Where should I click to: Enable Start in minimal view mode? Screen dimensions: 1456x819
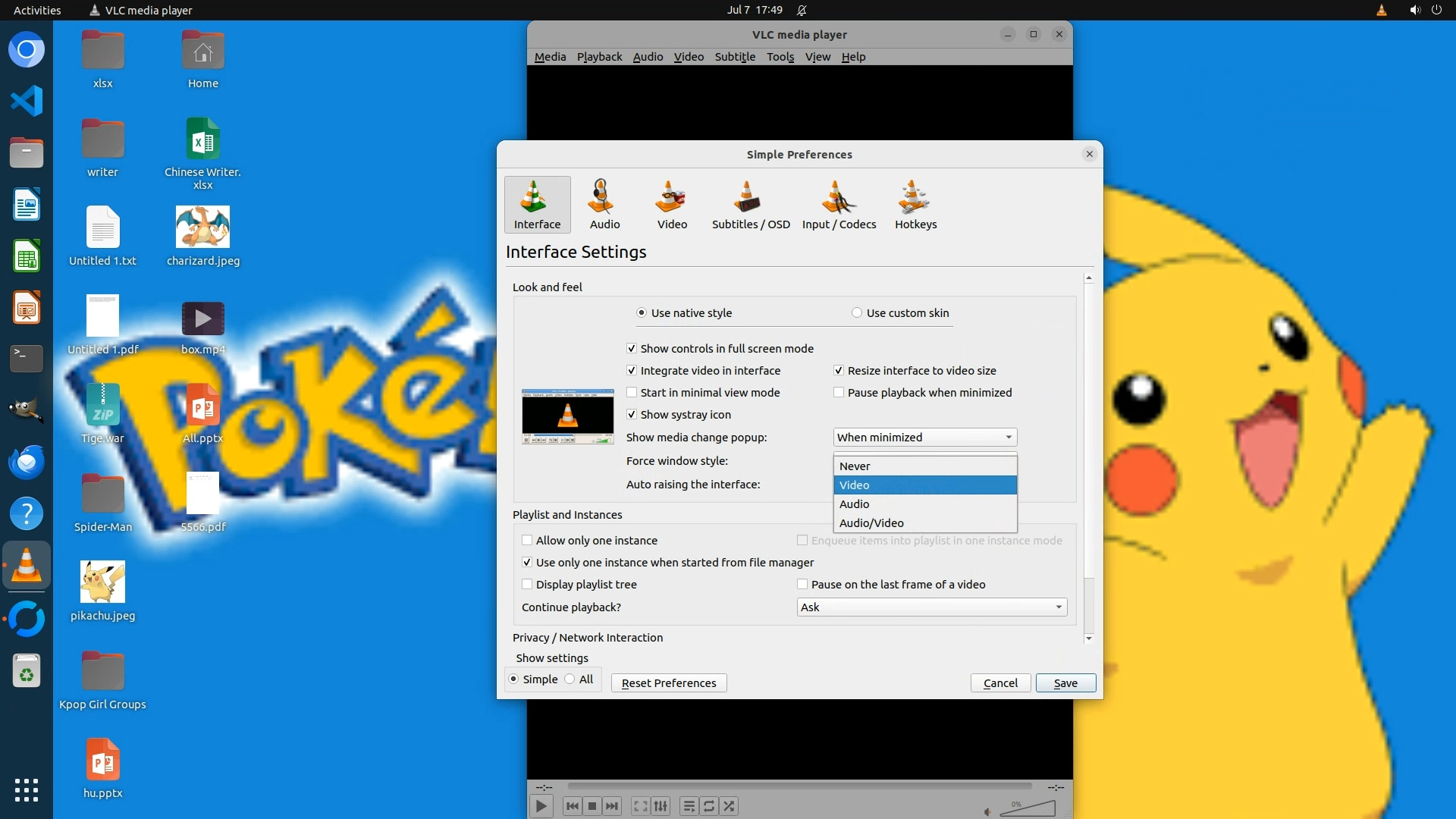coord(632,393)
